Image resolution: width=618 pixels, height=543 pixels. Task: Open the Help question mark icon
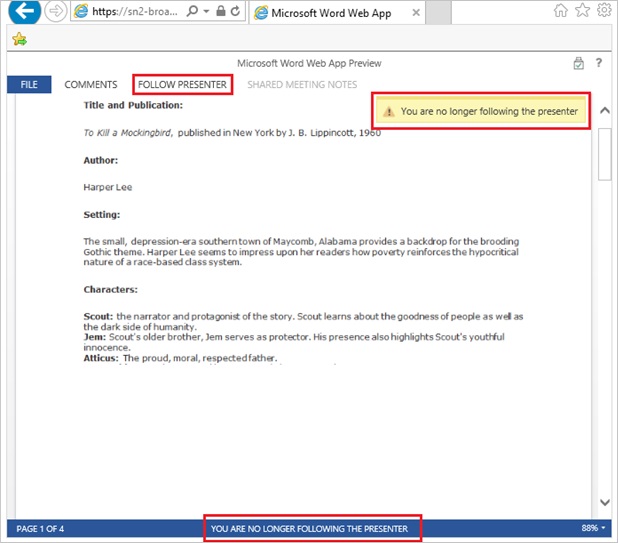tap(599, 64)
